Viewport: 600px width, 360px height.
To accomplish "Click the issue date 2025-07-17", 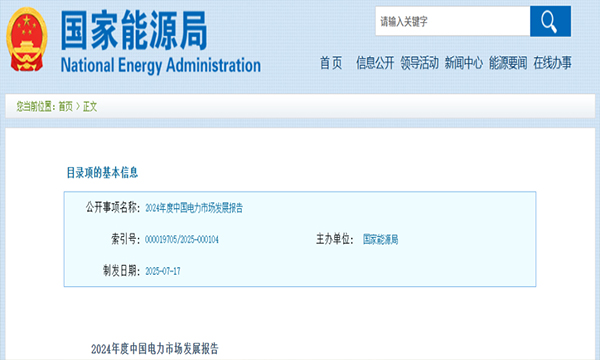I will coord(163,271).
